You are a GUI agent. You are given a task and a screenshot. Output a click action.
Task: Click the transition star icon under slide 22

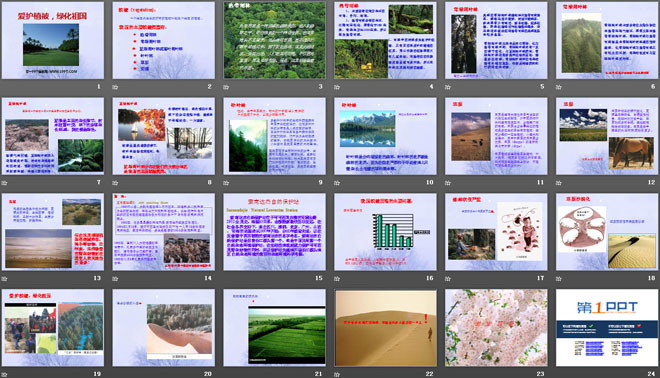337,374
